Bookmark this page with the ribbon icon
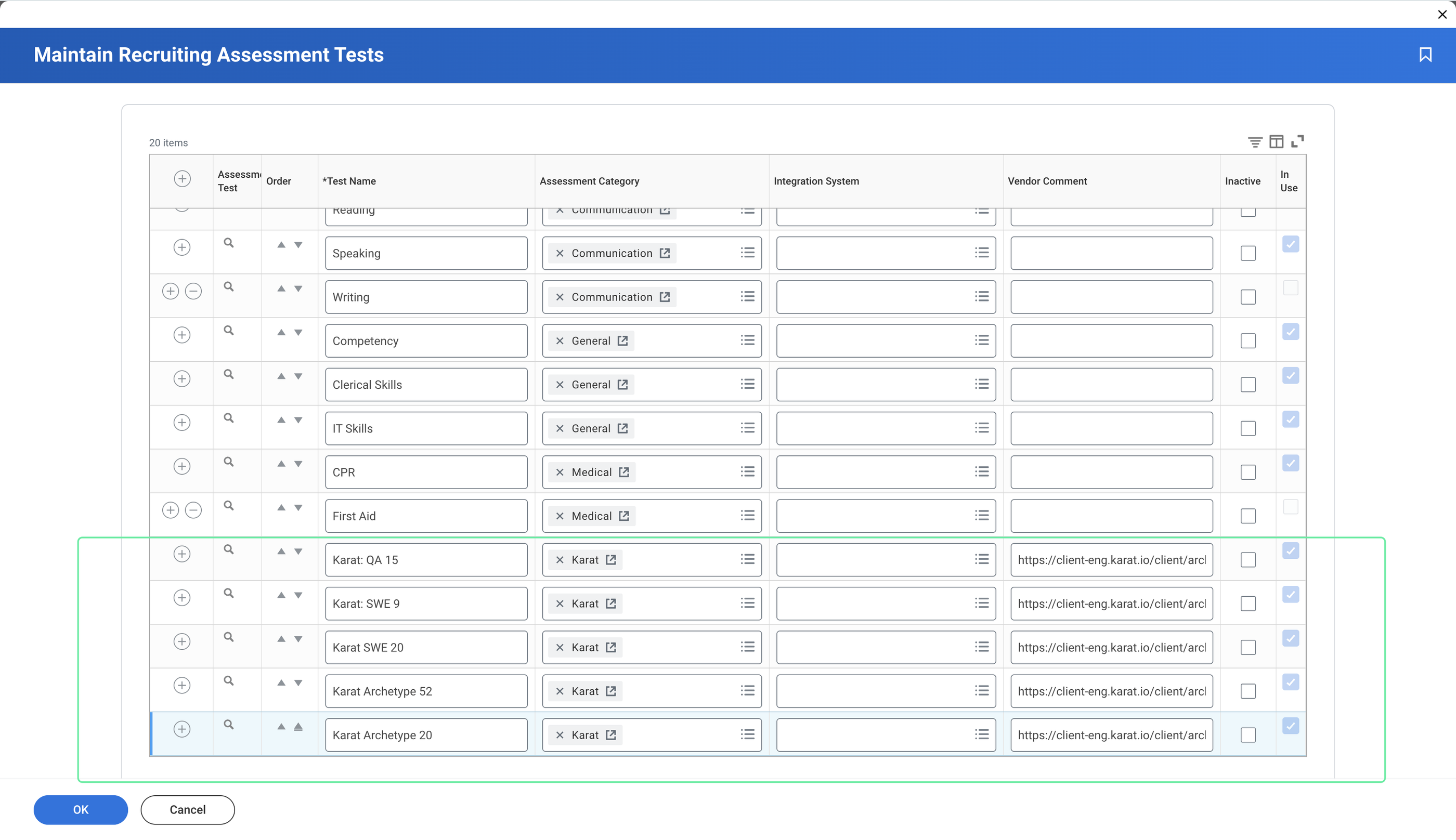Viewport: 1456px width, 840px height. 1425,55
